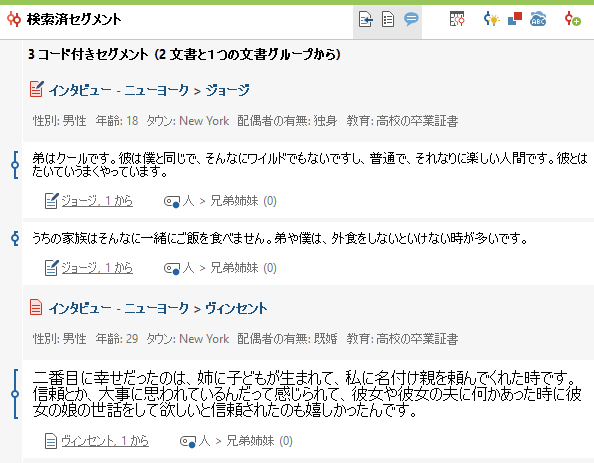594x463 pixels.
Task: Open the word cloud ABC icon
Action: point(538,19)
